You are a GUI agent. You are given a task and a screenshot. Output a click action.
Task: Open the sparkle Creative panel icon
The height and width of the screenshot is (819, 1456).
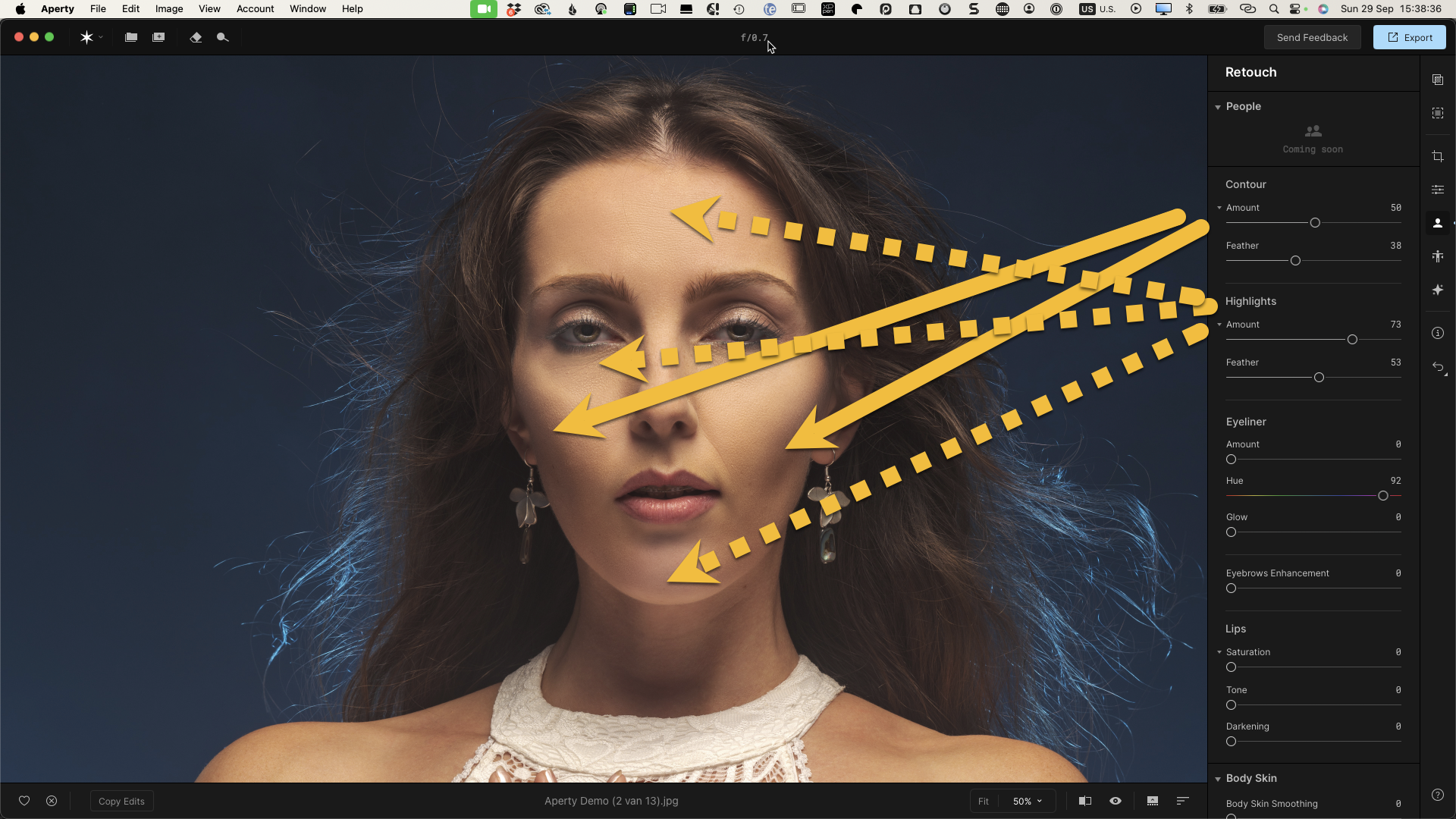[x=1438, y=290]
